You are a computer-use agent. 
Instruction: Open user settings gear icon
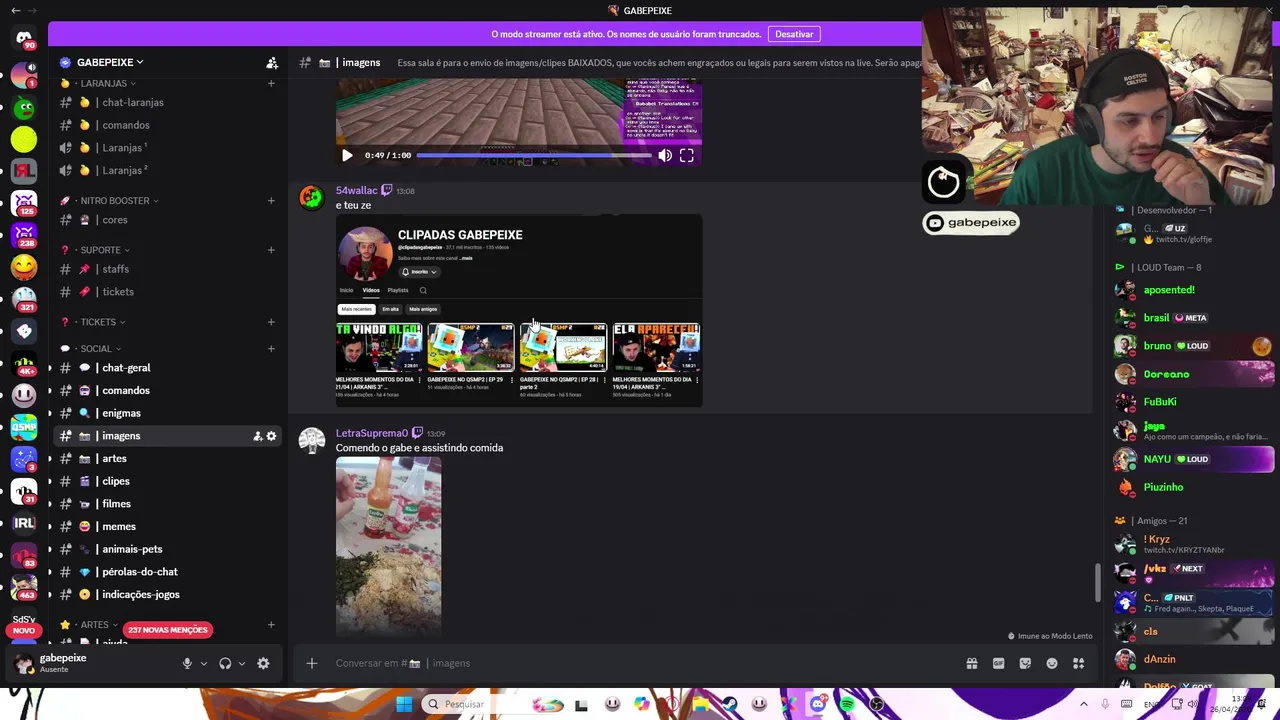[263, 663]
